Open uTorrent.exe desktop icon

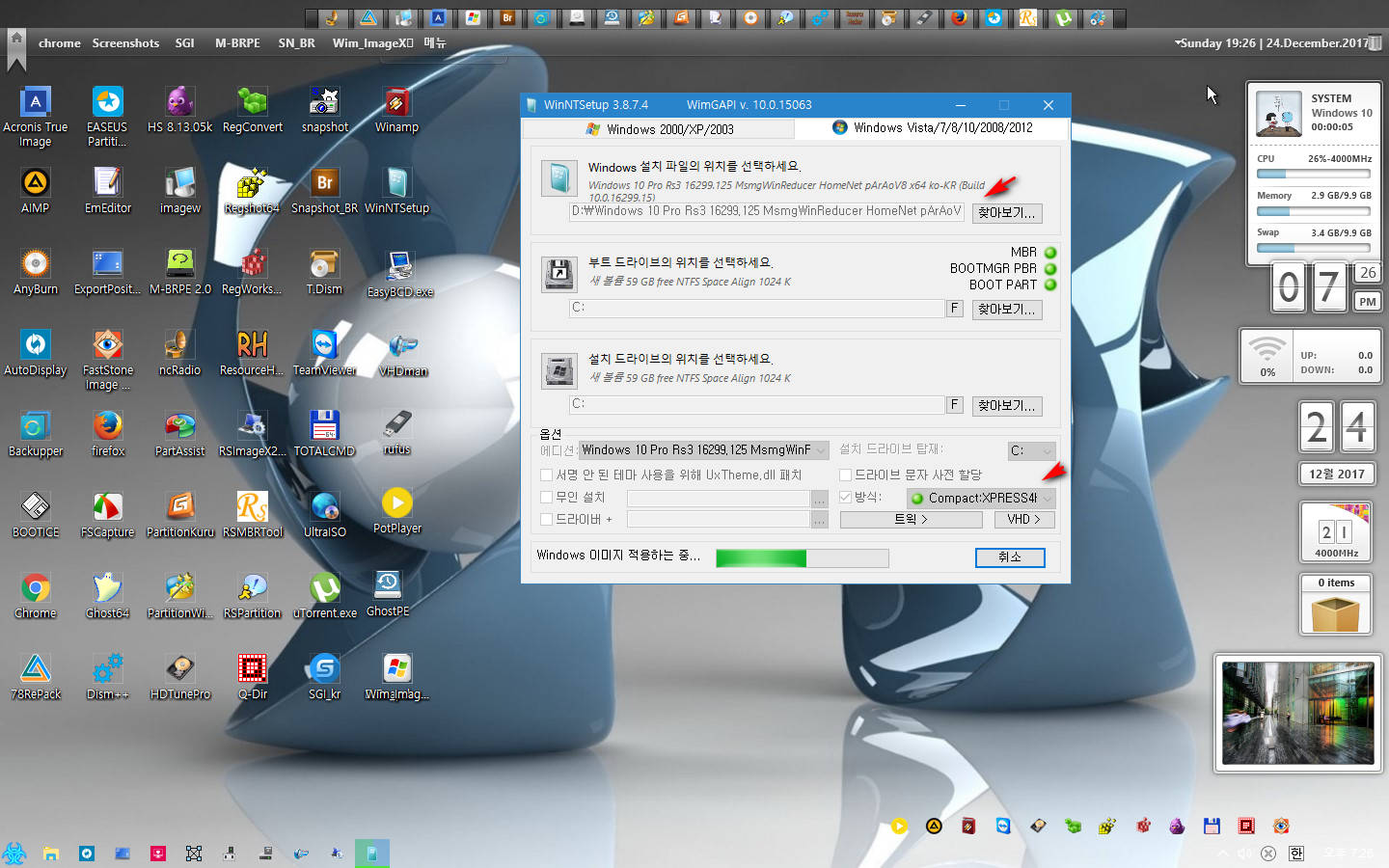pyautogui.click(x=324, y=595)
